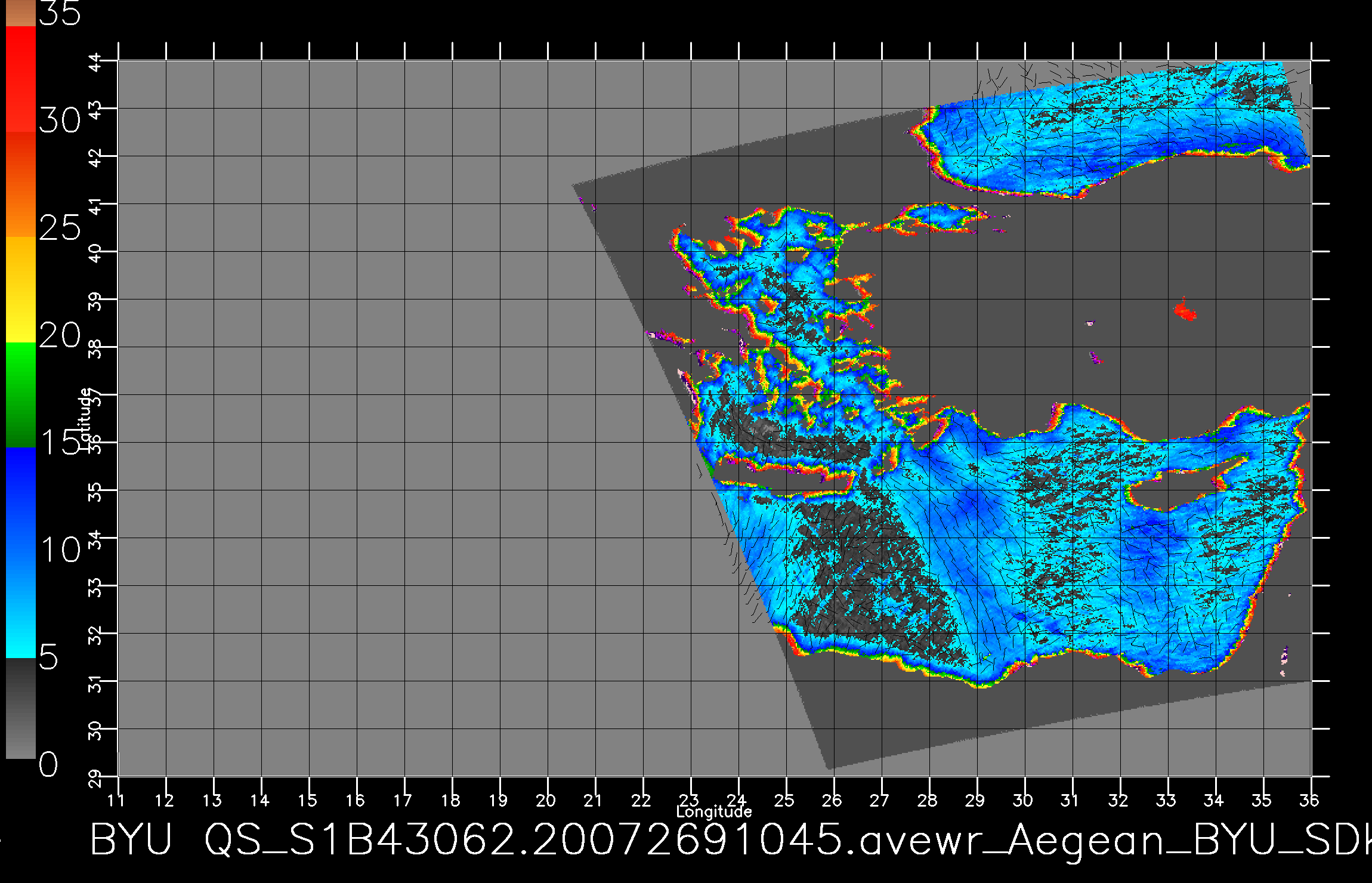This screenshot has height=883, width=1372.
Task: Click longitude tick label 30
Action: tap(1023, 800)
